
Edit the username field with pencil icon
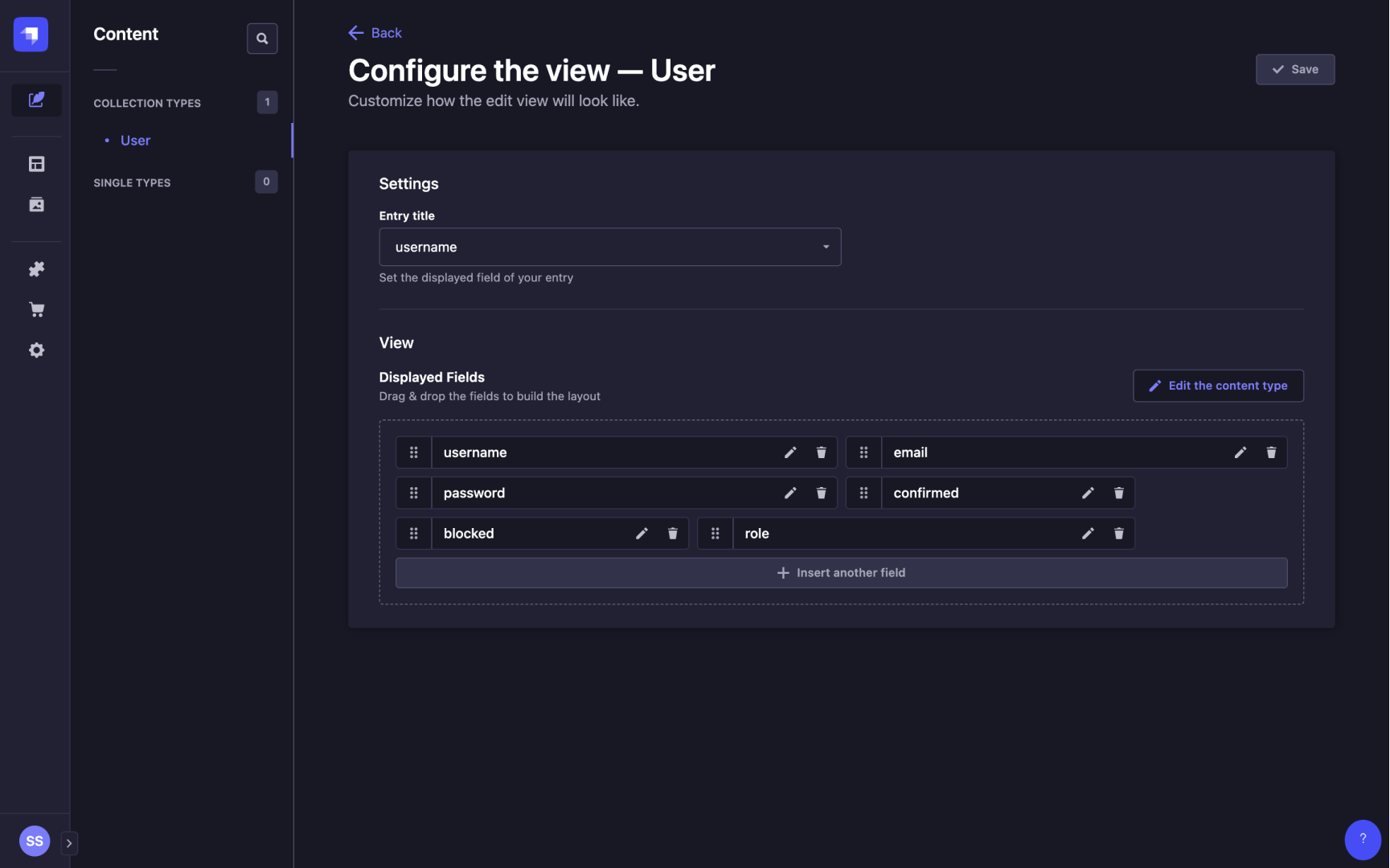[x=790, y=452]
